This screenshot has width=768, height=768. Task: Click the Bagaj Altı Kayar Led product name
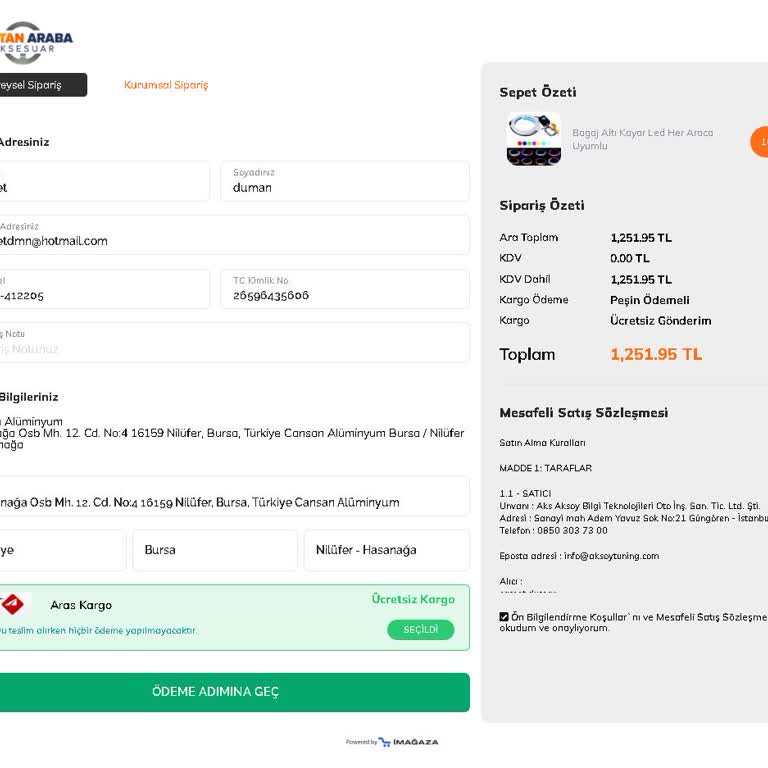642,139
